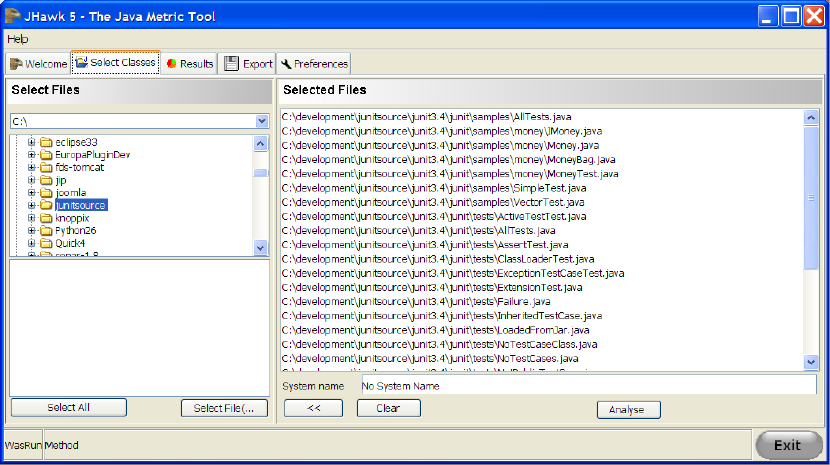Image resolution: width=830 pixels, height=465 pixels.
Task: Select the knoppix folder
Action: pyautogui.click(x=72, y=218)
